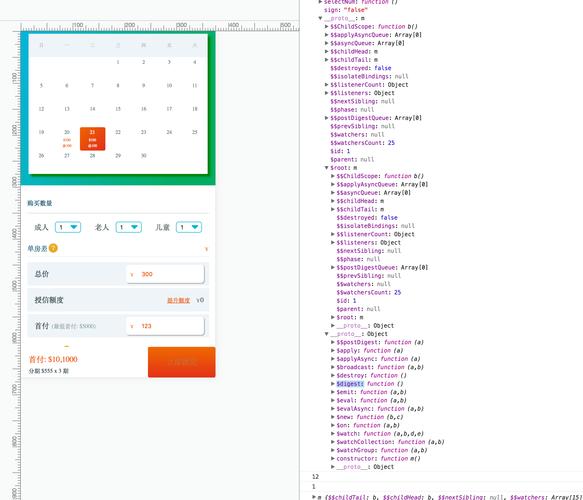Collapse the $root tree node
The width and height of the screenshot is (583, 500).
pos(326,168)
